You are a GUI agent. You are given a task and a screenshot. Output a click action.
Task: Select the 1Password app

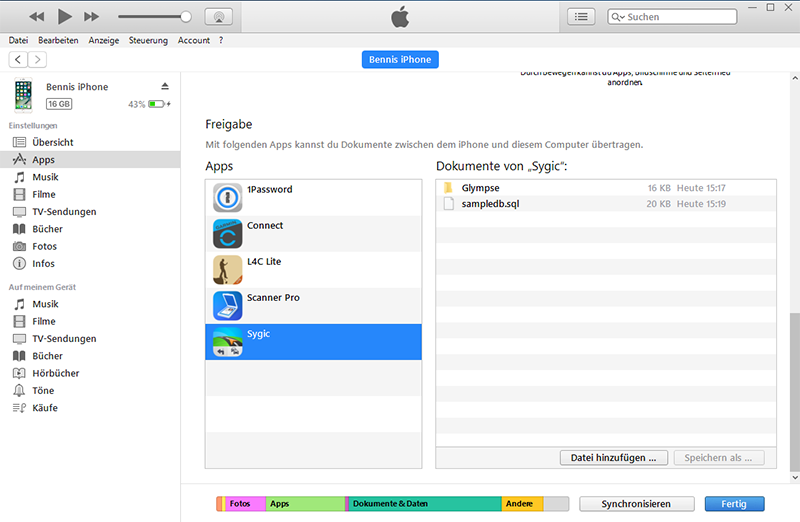[270, 190]
